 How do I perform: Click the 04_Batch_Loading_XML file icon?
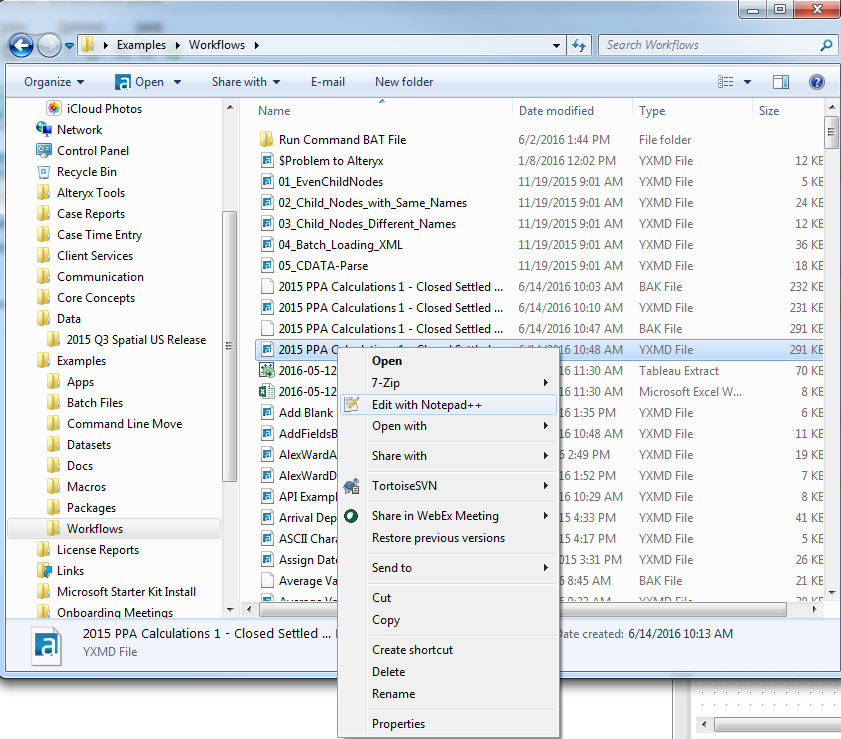267,245
